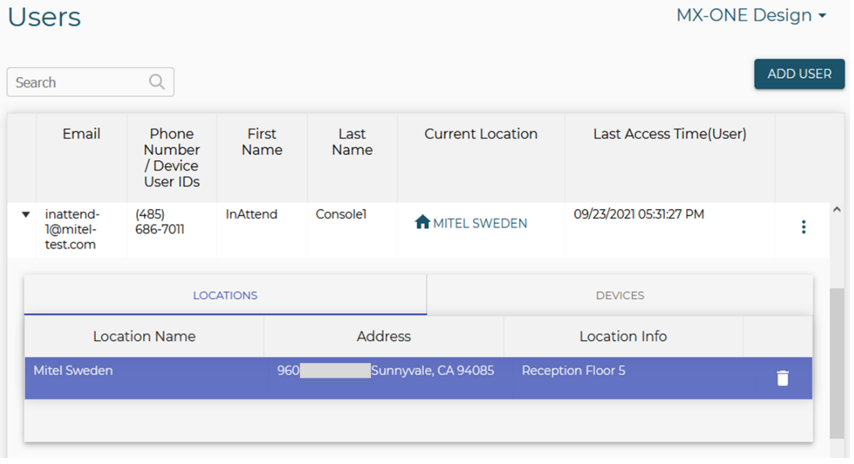
Task: Click the Last Access Time(User) column header
Action: tap(669, 134)
